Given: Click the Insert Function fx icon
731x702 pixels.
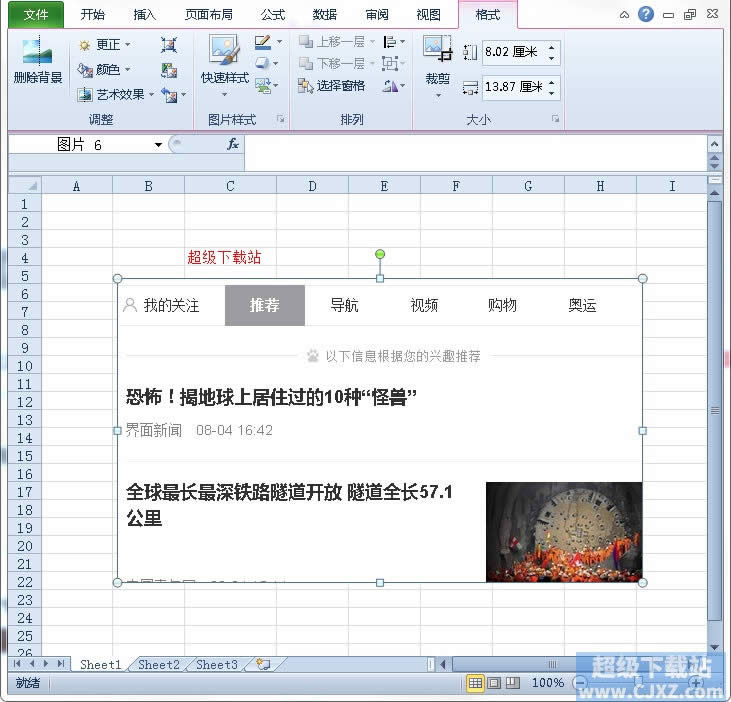Looking at the screenshot, I should [x=233, y=145].
